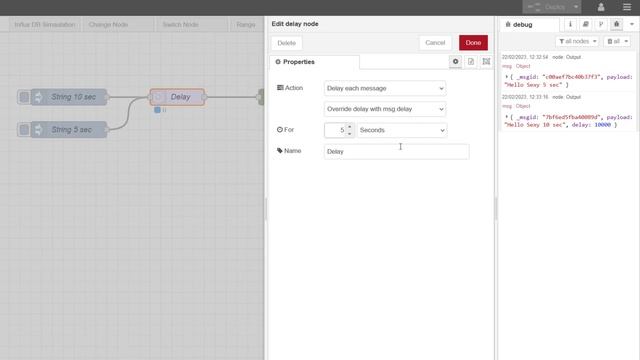
Task: Click the first debug message timestamp
Action: [x=525, y=57]
